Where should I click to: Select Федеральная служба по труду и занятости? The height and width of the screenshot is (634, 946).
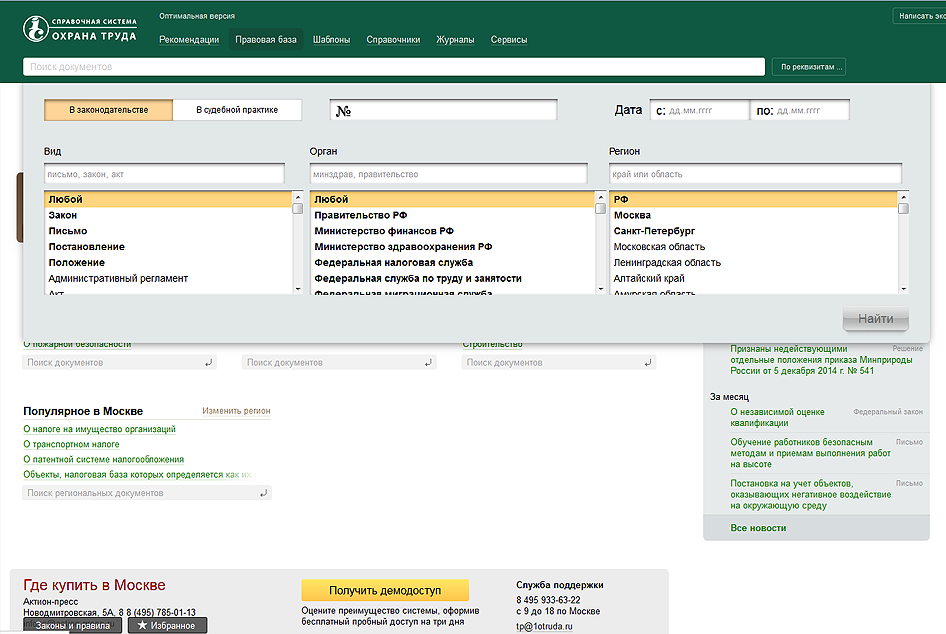click(452, 278)
